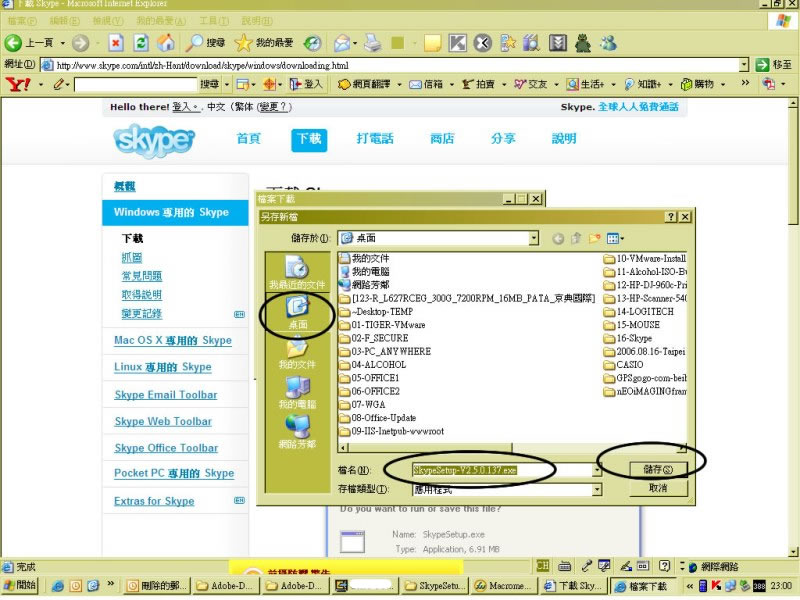Click the Windows Start button

coord(20,585)
